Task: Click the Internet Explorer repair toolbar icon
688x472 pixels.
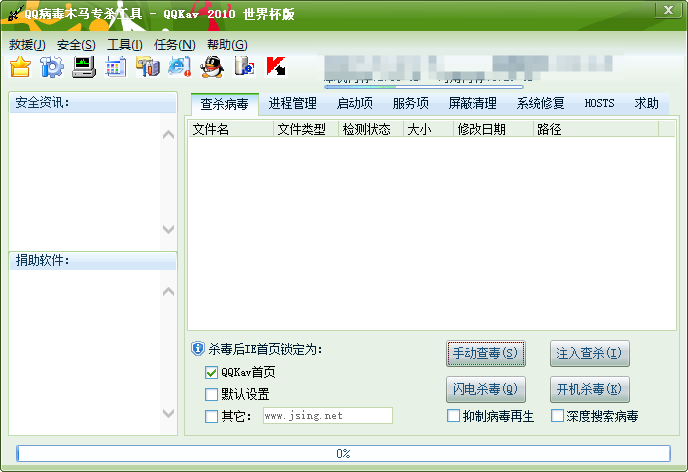Action: (179, 67)
